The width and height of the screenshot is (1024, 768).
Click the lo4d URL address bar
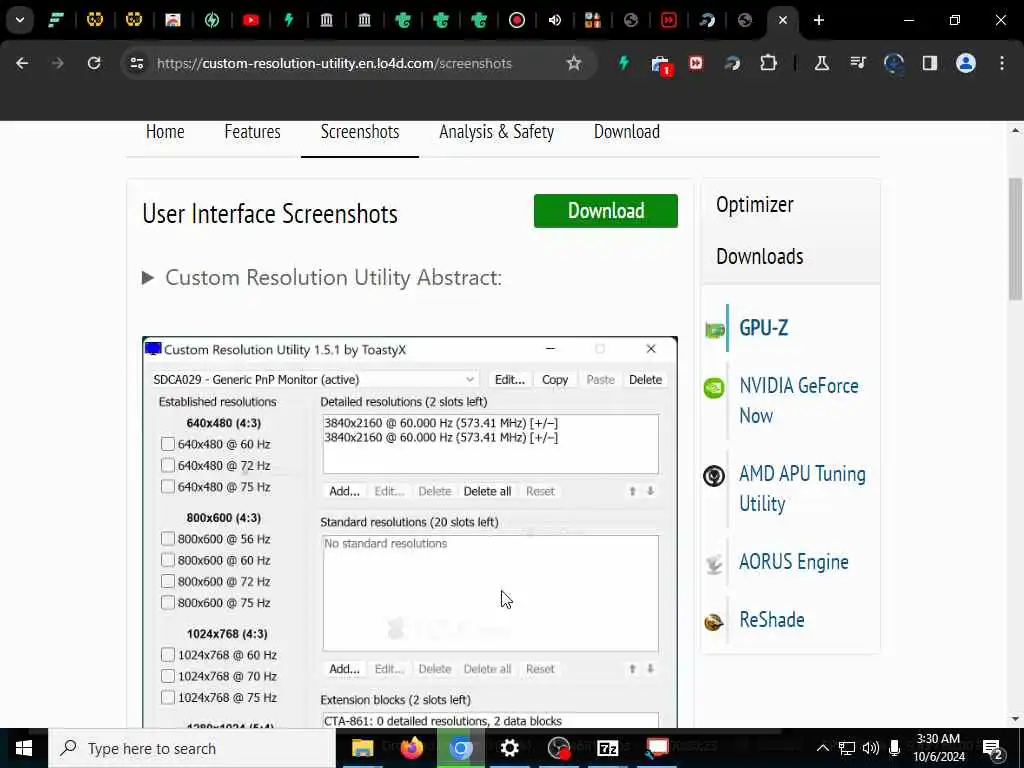[x=334, y=63]
